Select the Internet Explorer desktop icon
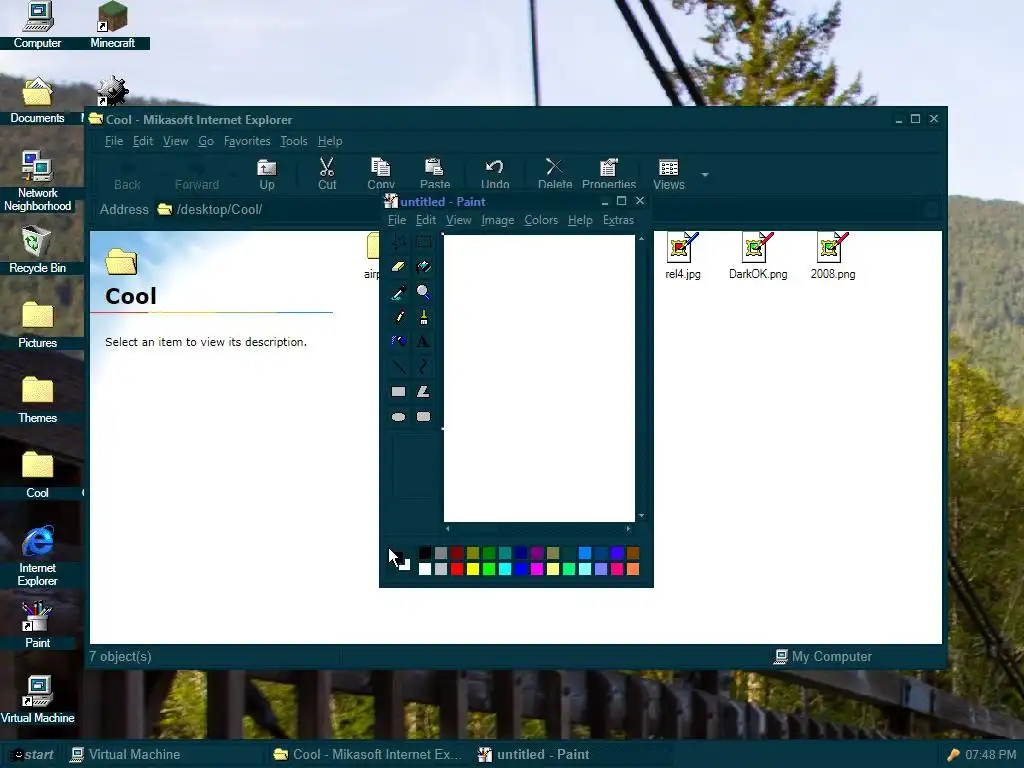The height and width of the screenshot is (768, 1024). coord(37,556)
